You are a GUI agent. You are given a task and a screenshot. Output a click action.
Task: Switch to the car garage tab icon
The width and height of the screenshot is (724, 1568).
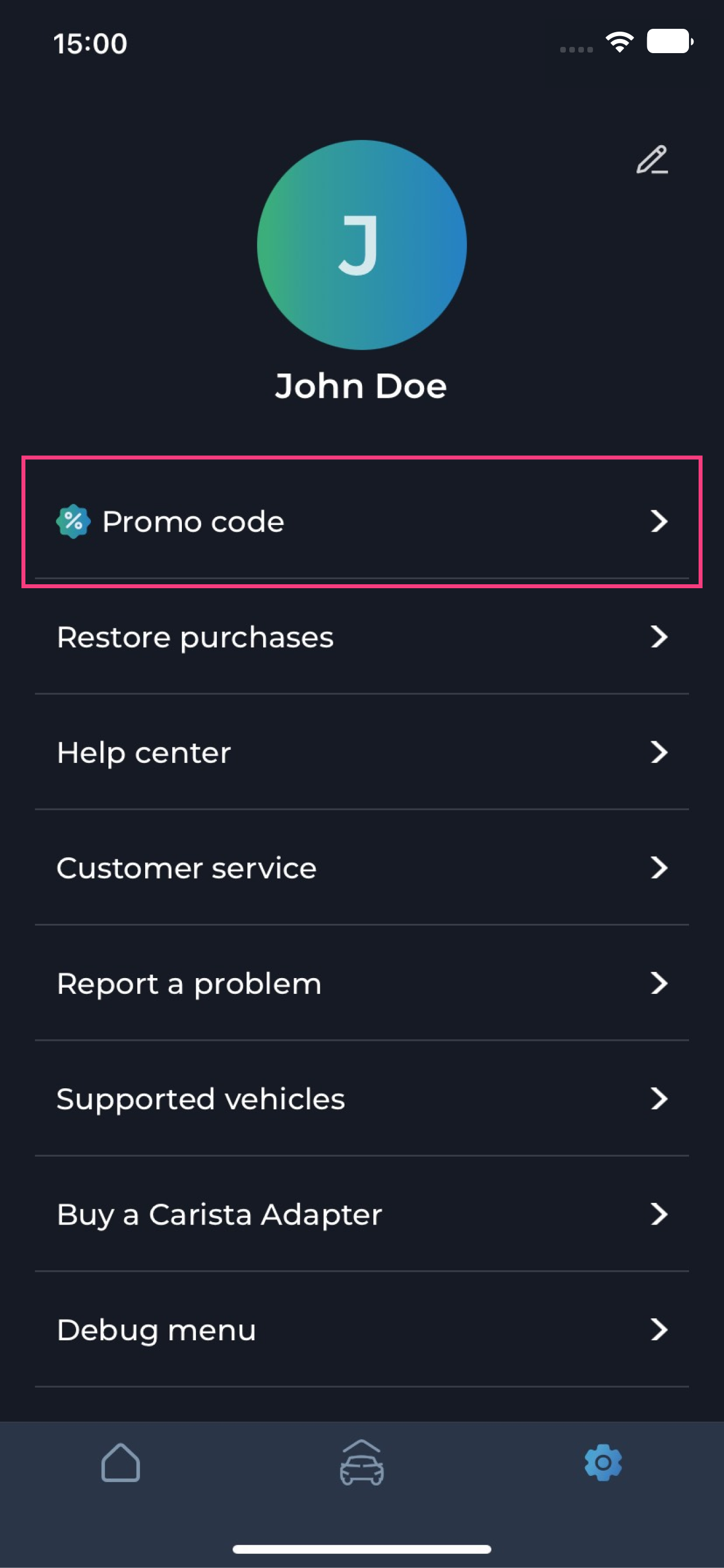[x=362, y=1462]
